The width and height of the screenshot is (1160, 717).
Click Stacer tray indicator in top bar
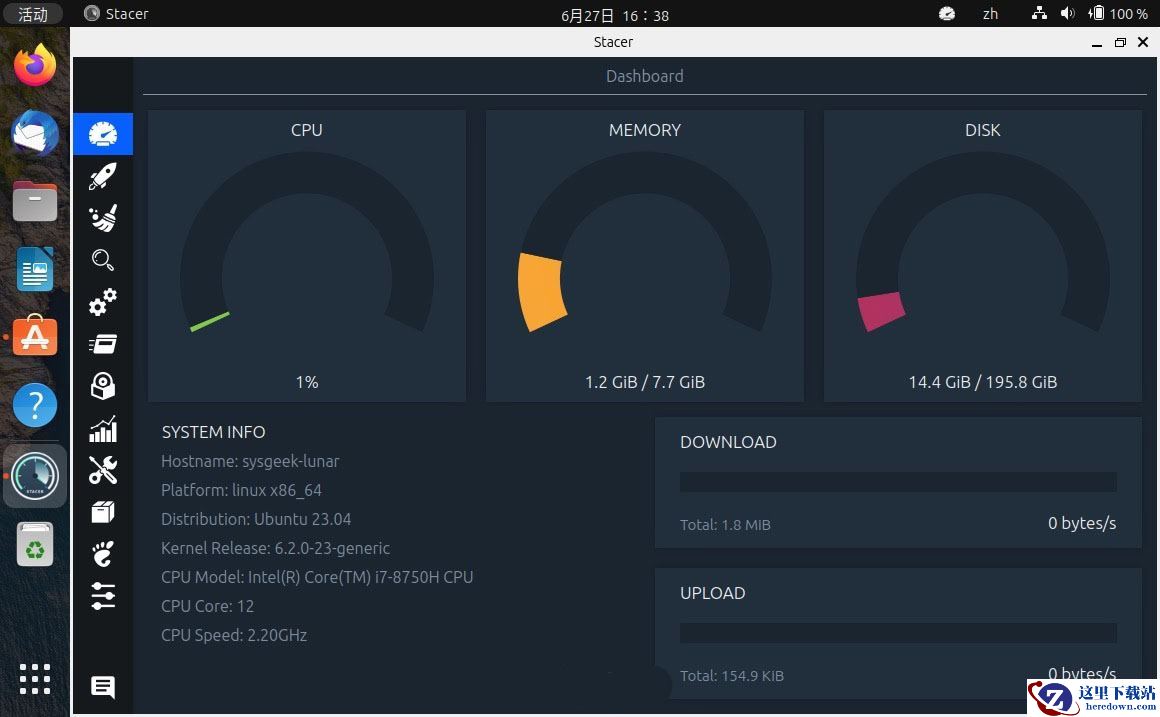click(947, 13)
